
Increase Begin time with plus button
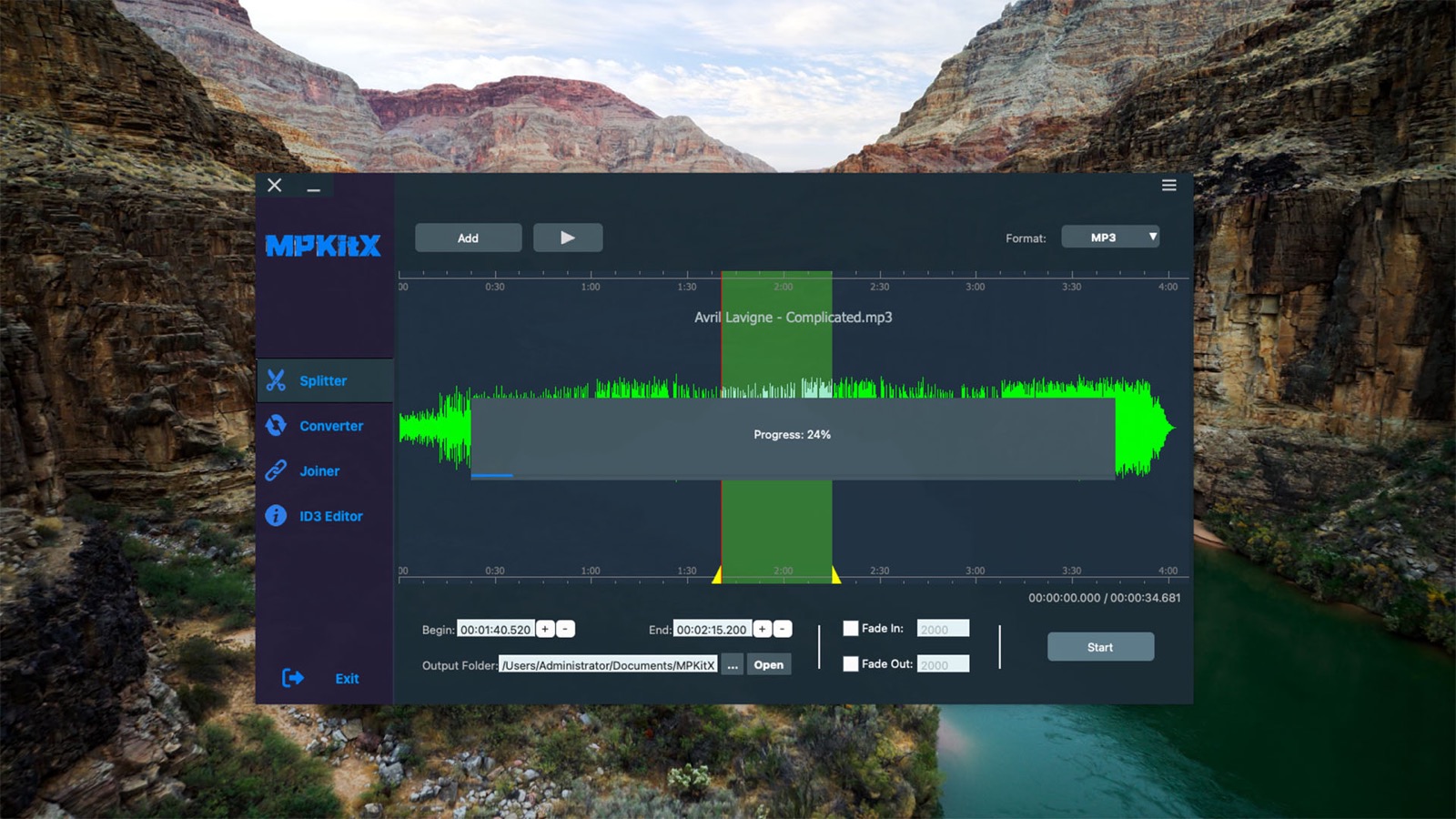coord(545,629)
